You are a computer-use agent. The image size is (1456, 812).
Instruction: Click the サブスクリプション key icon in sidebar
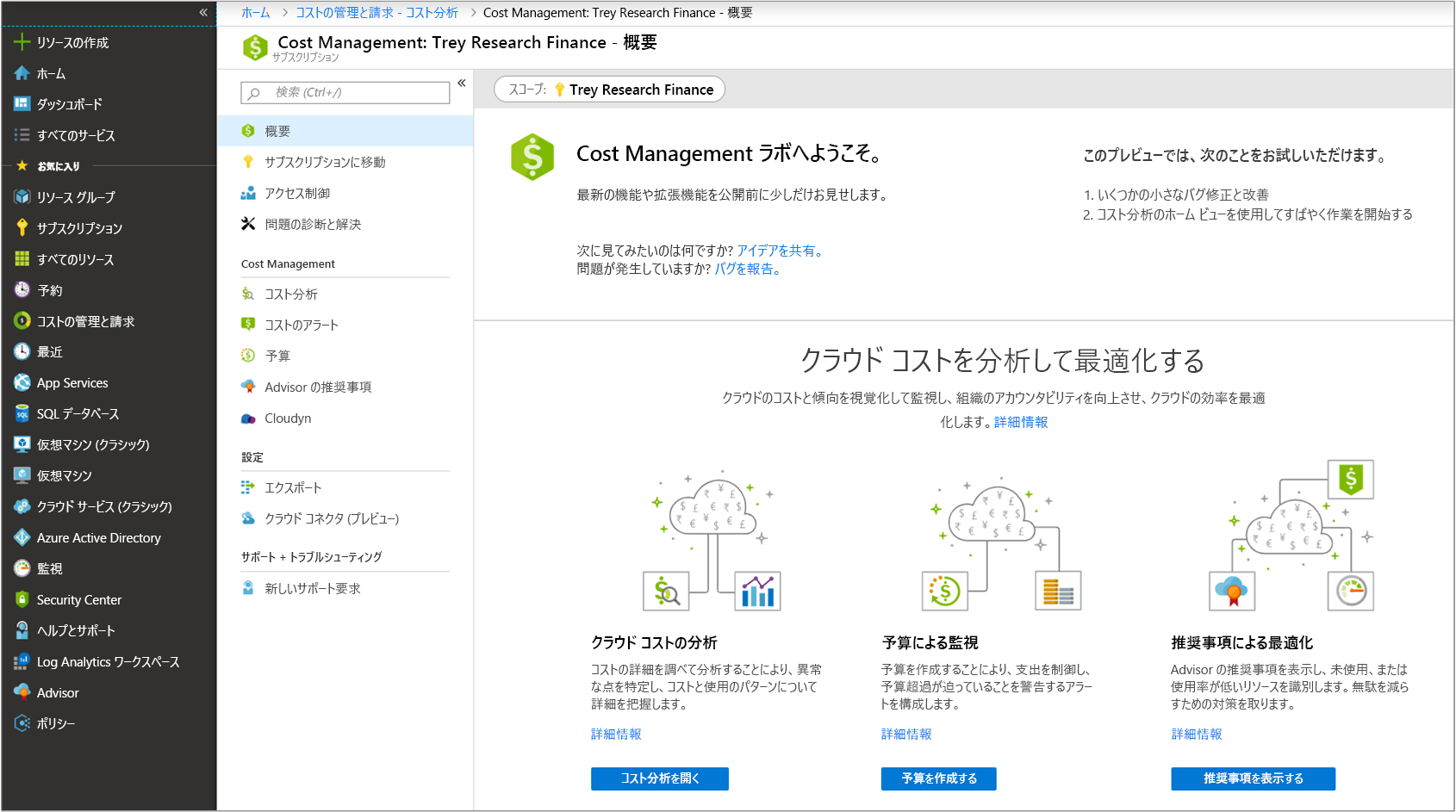coord(22,228)
